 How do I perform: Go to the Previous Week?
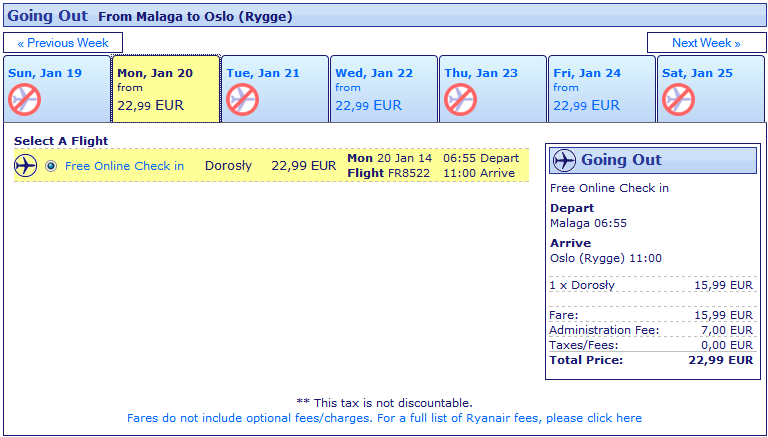(x=63, y=43)
